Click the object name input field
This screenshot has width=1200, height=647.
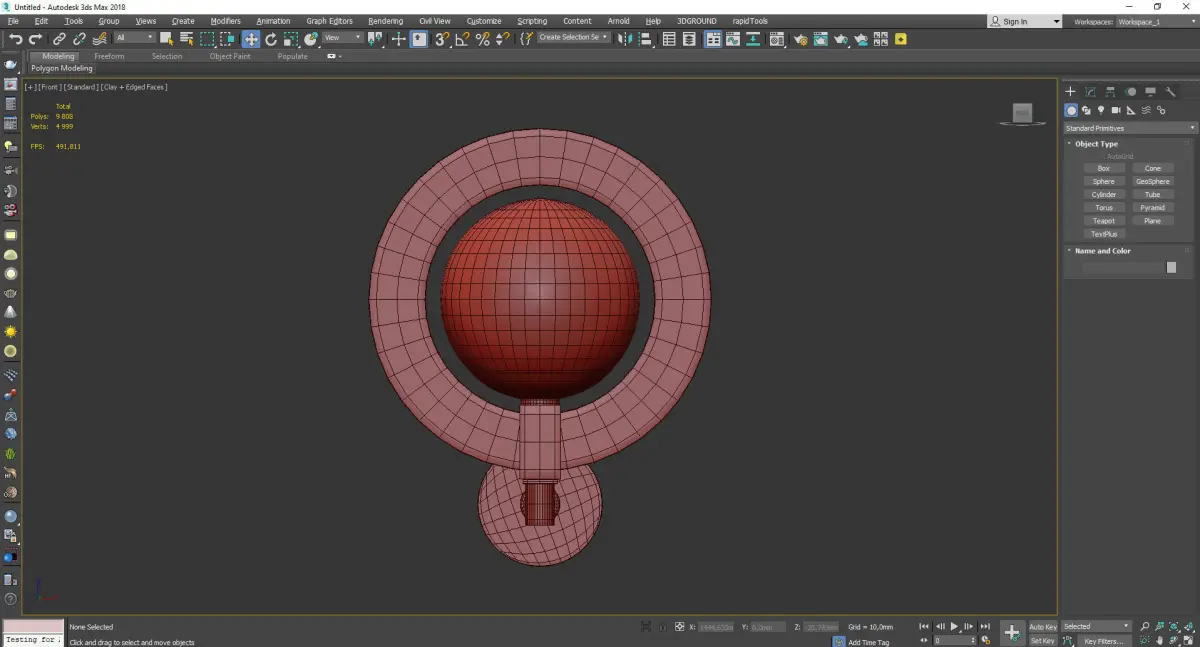coord(1122,268)
